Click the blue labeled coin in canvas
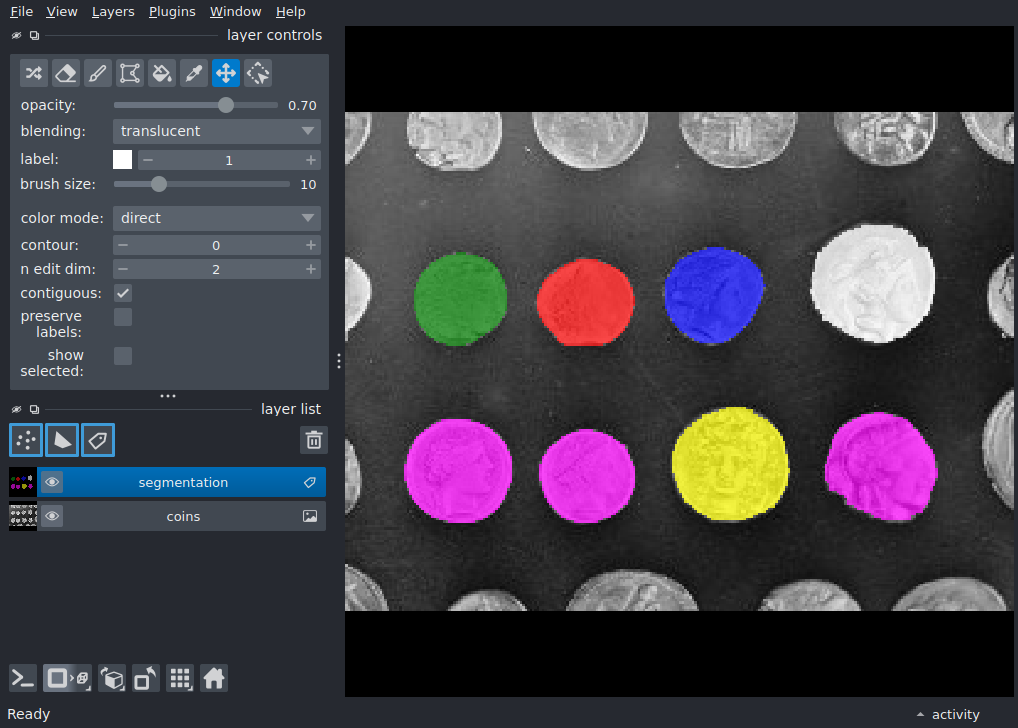The height and width of the screenshot is (728, 1018). (714, 295)
